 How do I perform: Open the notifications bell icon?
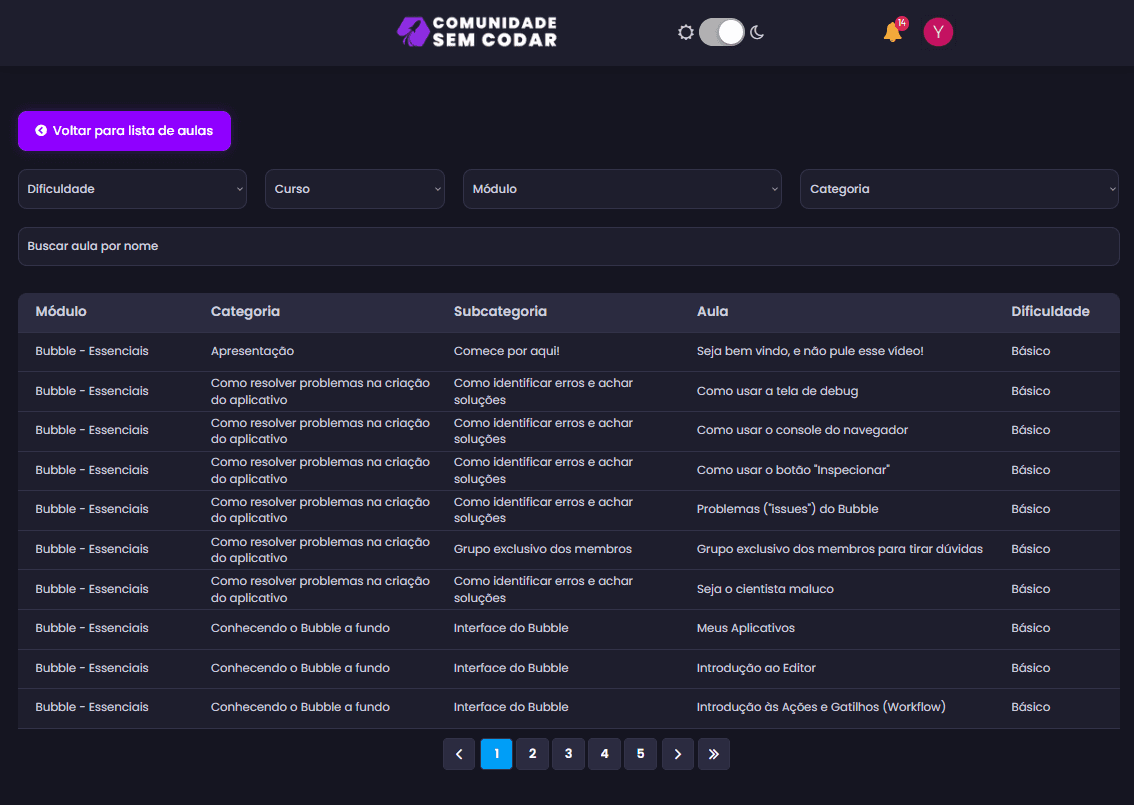tap(894, 32)
